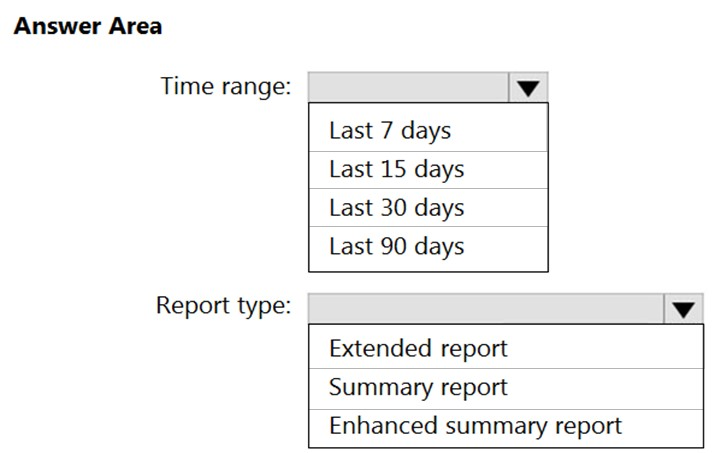Set the time range to one week
Screen dimensions: 727x453
click(x=390, y=131)
